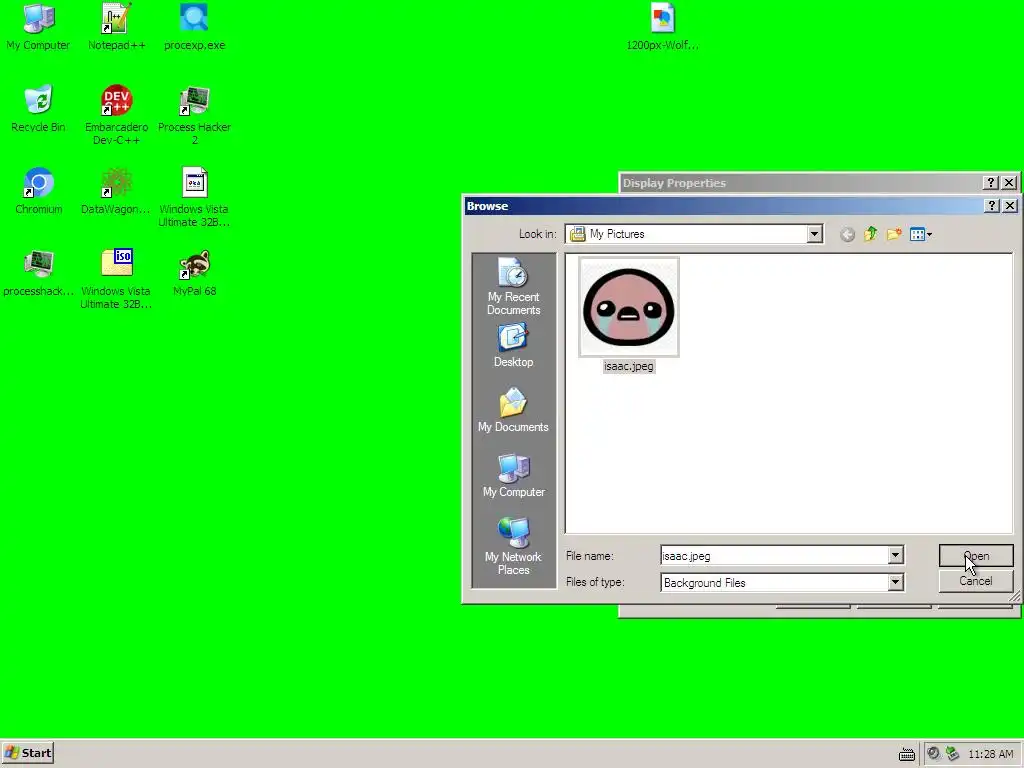Select Embarcadero Dev-C++ shortcut

(116, 115)
